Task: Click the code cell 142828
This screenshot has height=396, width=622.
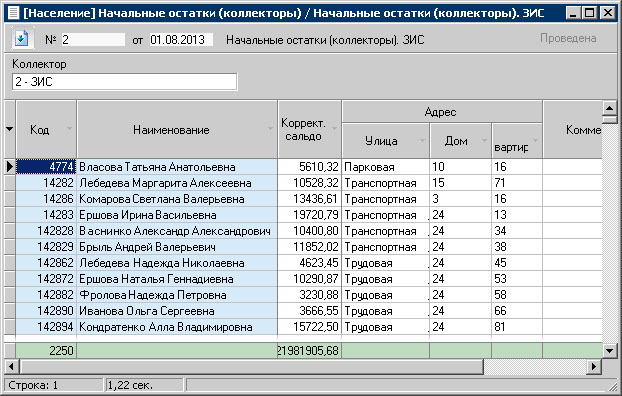Action: tap(46, 231)
